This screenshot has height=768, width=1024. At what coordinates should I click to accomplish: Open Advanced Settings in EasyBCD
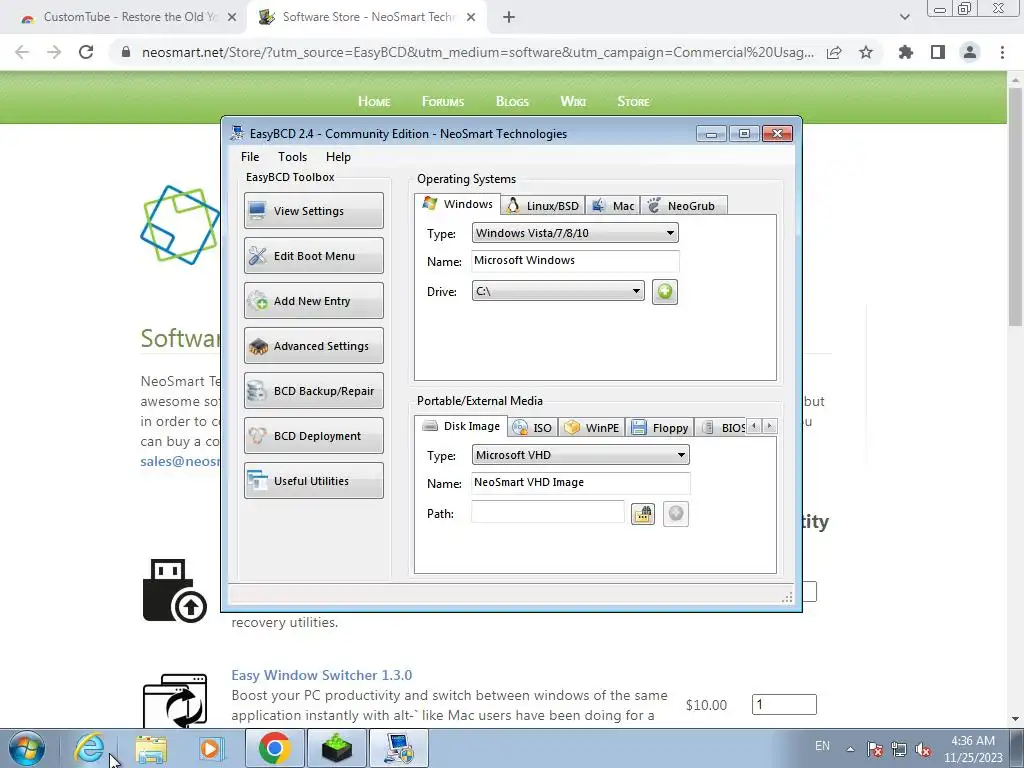point(313,345)
